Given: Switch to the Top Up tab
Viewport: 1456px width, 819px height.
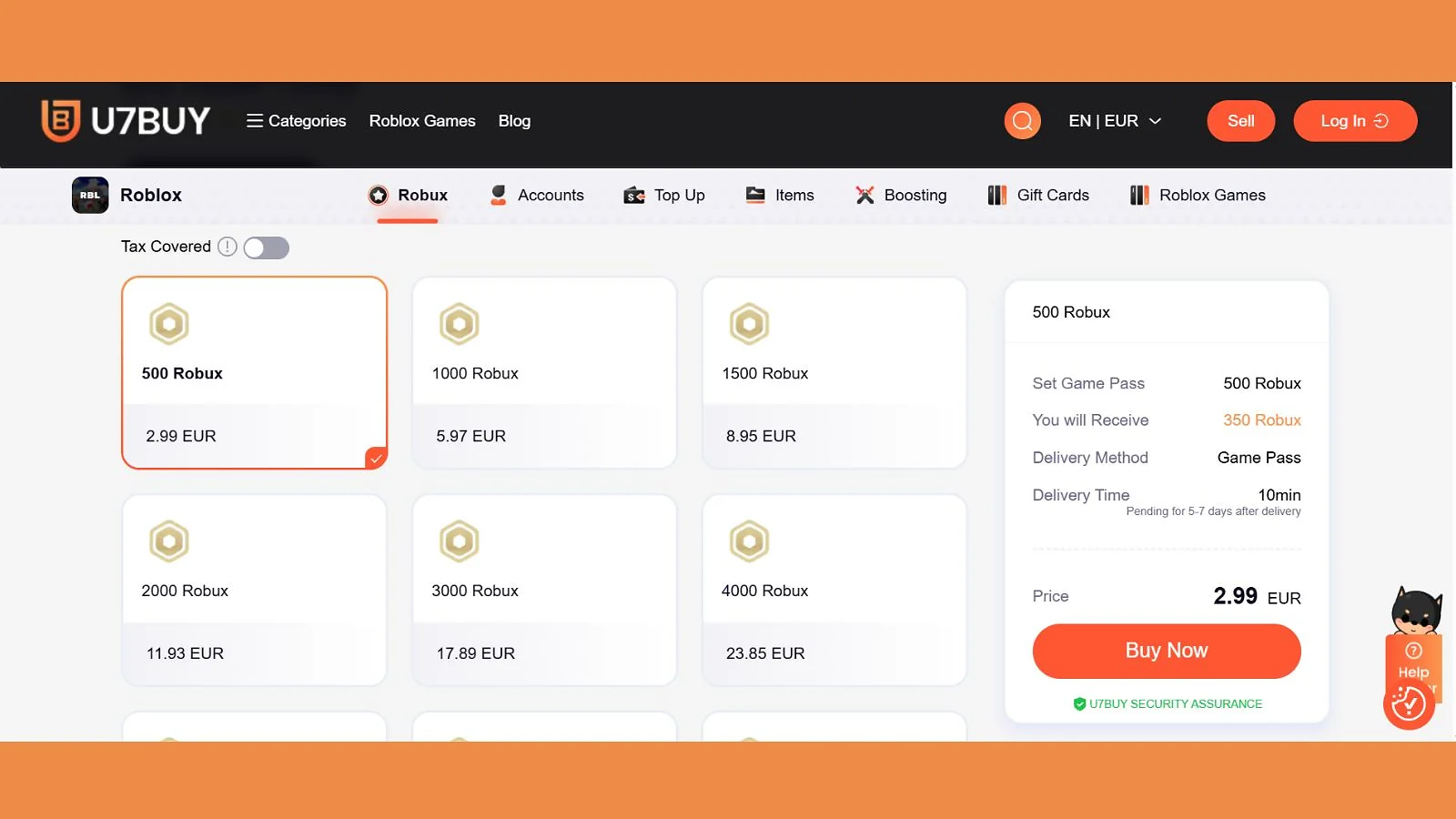Looking at the screenshot, I should 664,195.
